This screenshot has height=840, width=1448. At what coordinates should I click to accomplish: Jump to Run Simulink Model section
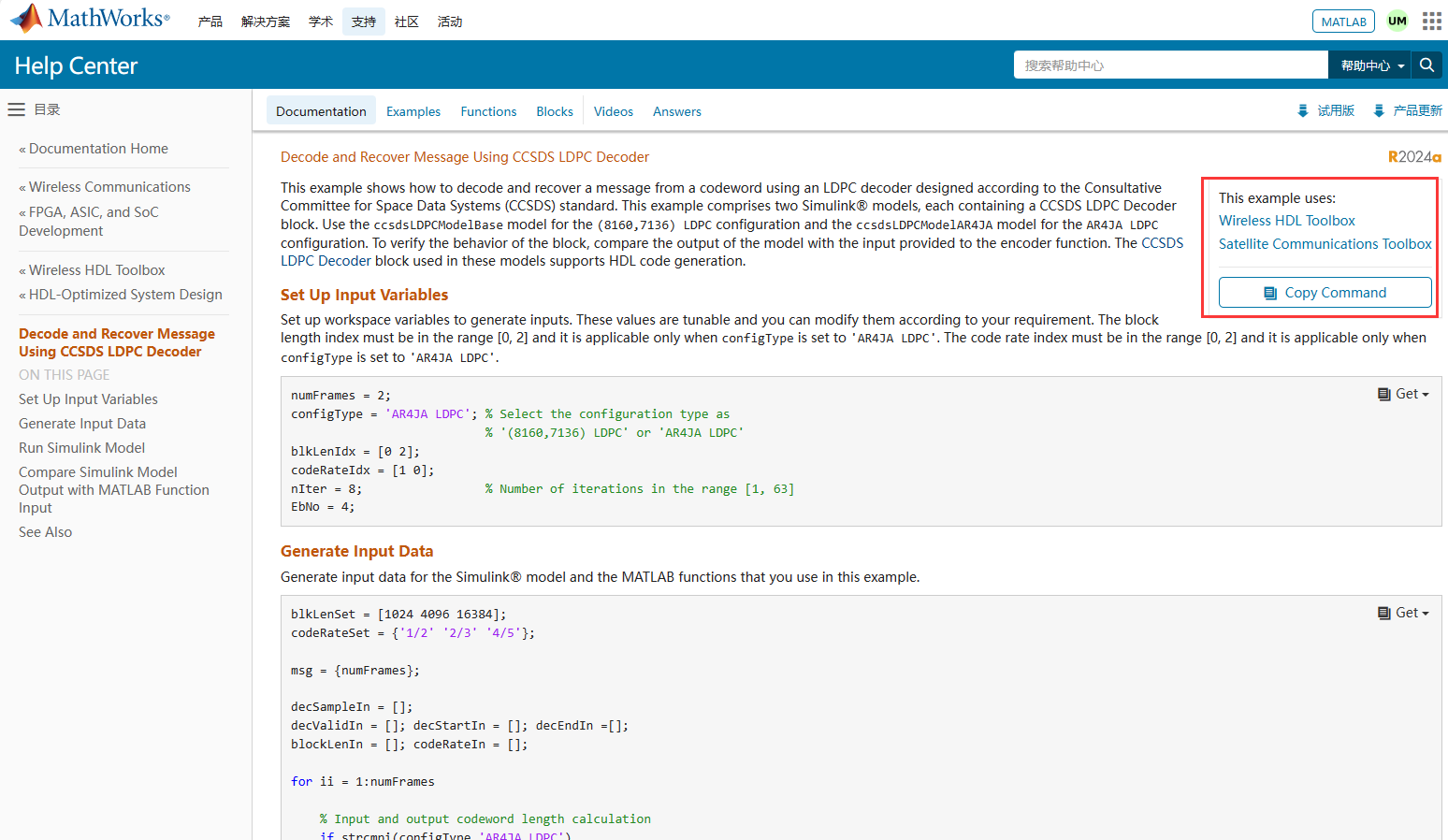pyautogui.click(x=82, y=448)
